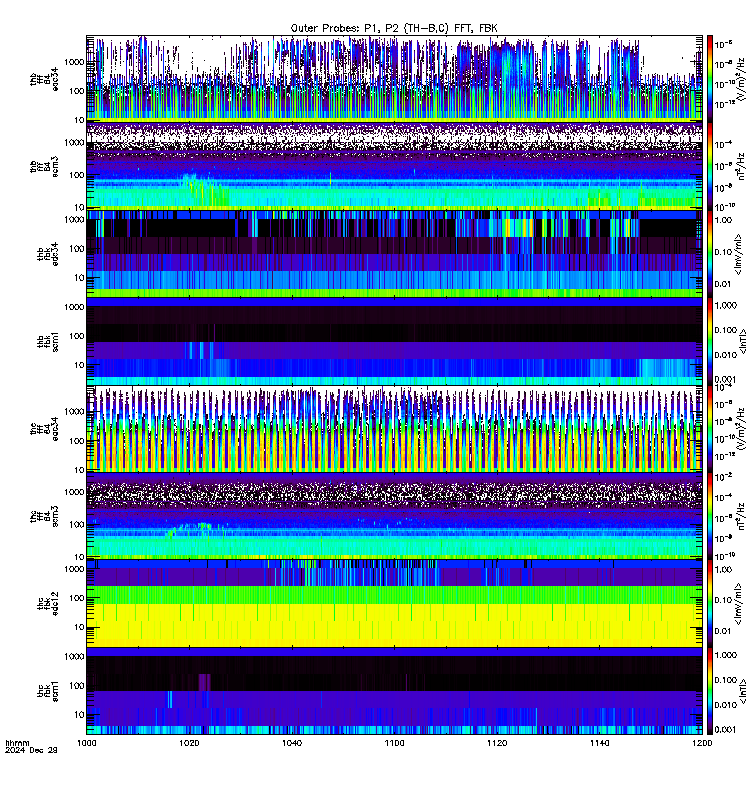Click the 'nT²/Hz' unit label of the thc scm3 color bar
Screen dimensions: 750x800
tap(741, 516)
